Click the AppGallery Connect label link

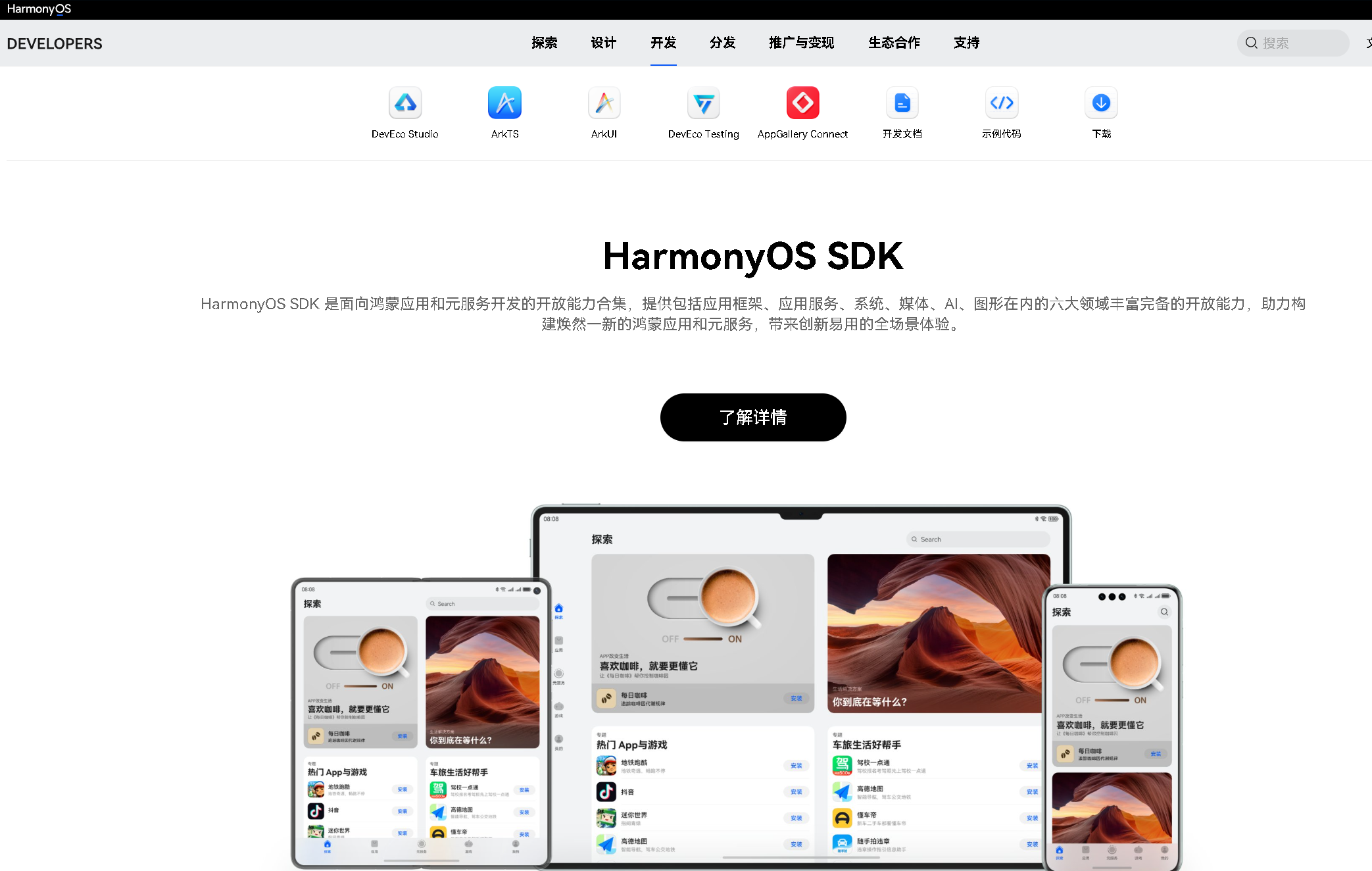[803, 134]
